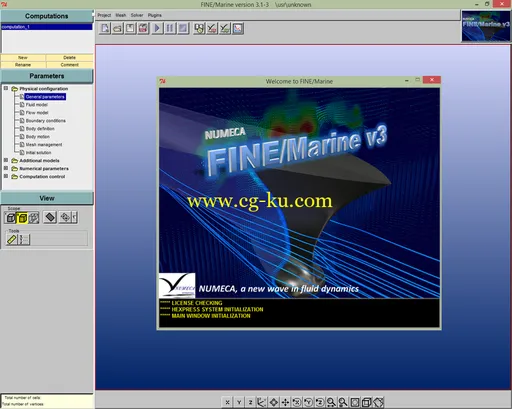Select the diamond scrolling view icon
Screen dimensions: 512x409
click(274, 402)
